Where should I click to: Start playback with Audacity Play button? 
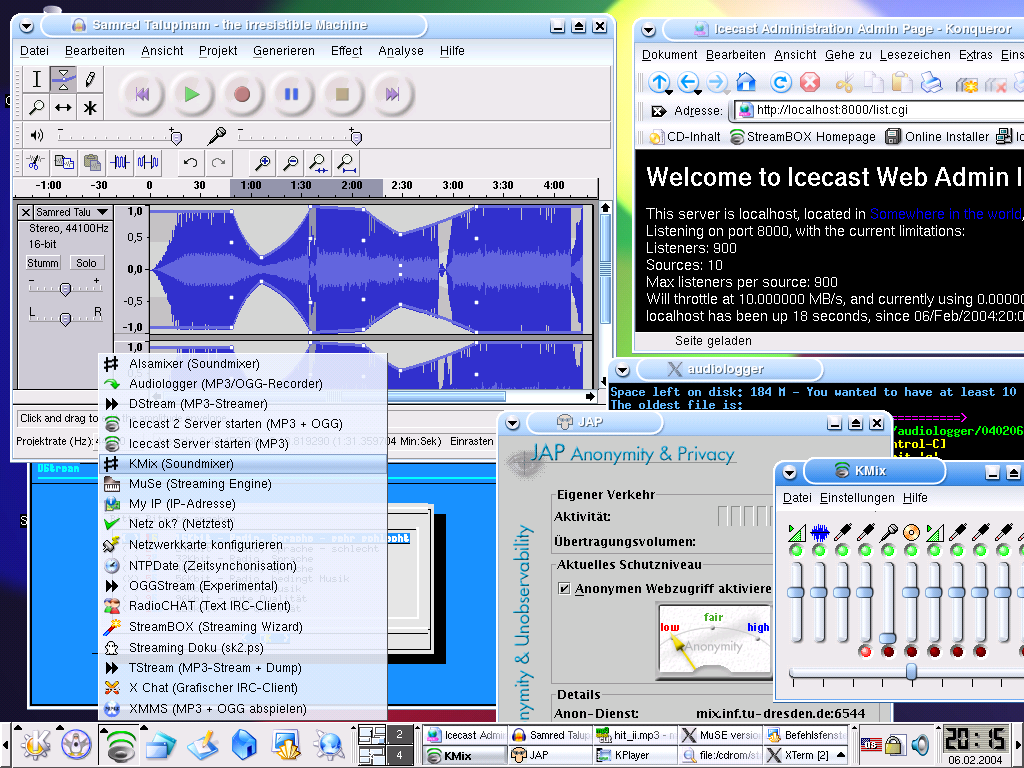191,94
